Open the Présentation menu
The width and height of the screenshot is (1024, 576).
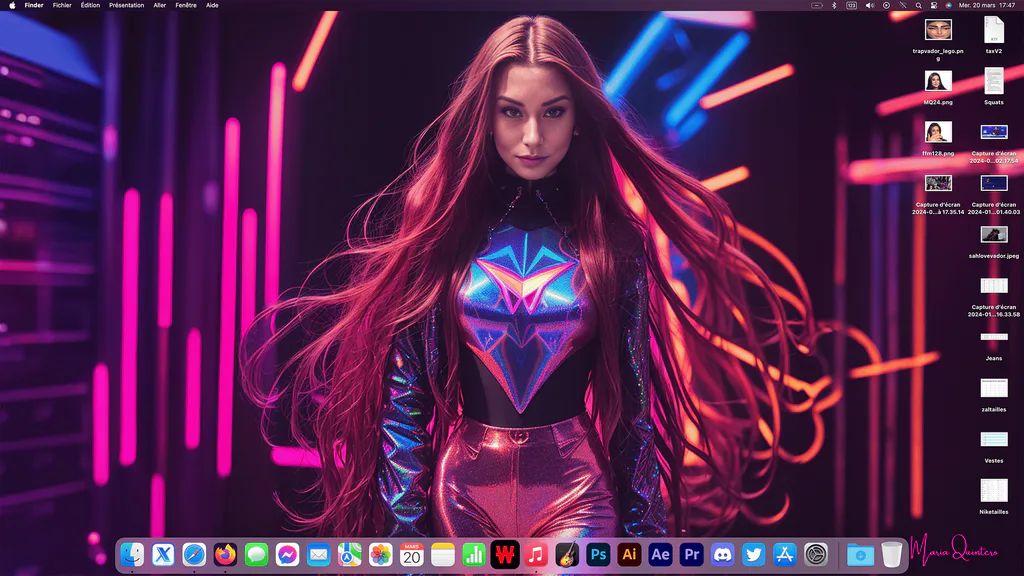(x=127, y=5)
